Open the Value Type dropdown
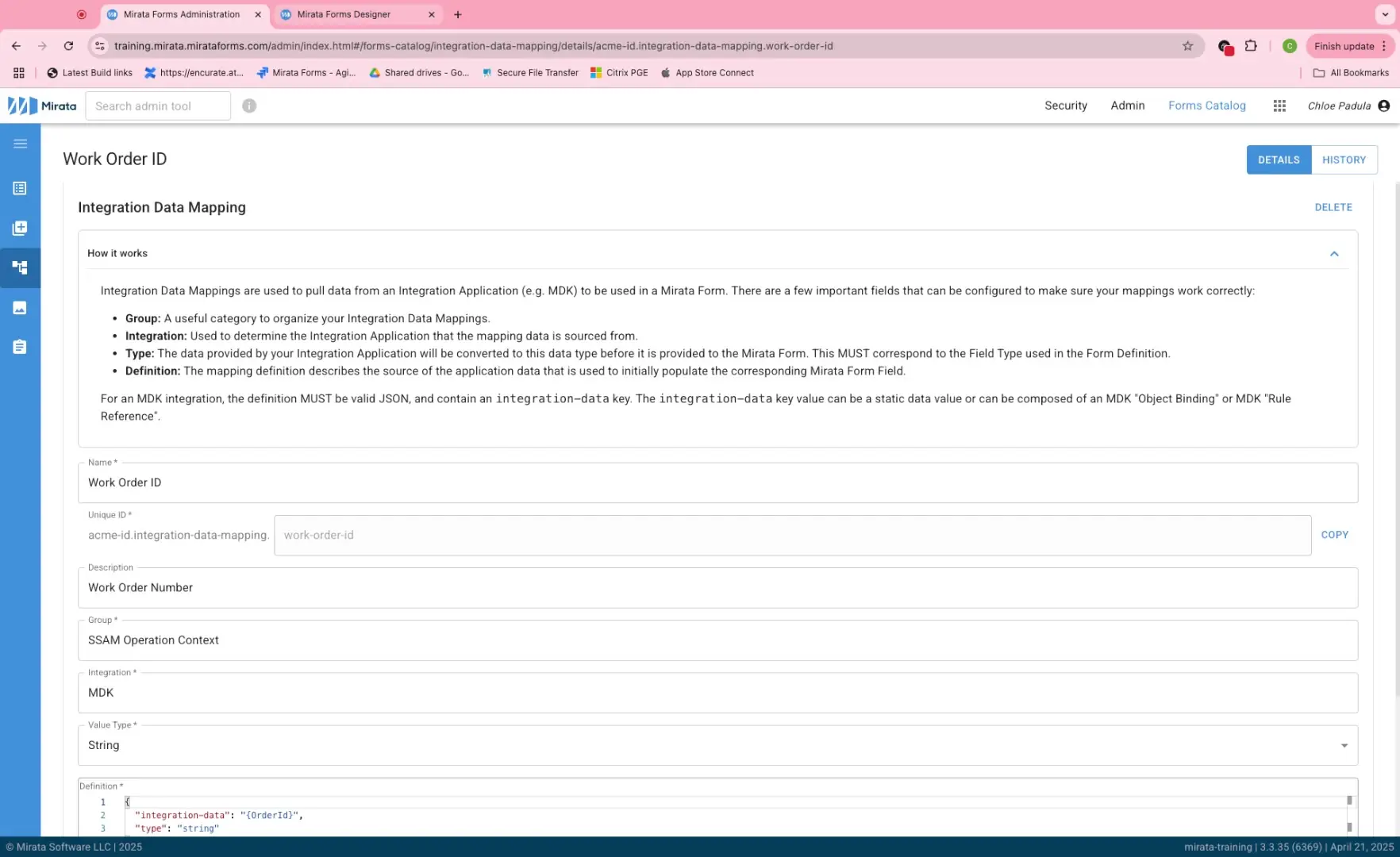The height and width of the screenshot is (857, 1400). 1344,746
